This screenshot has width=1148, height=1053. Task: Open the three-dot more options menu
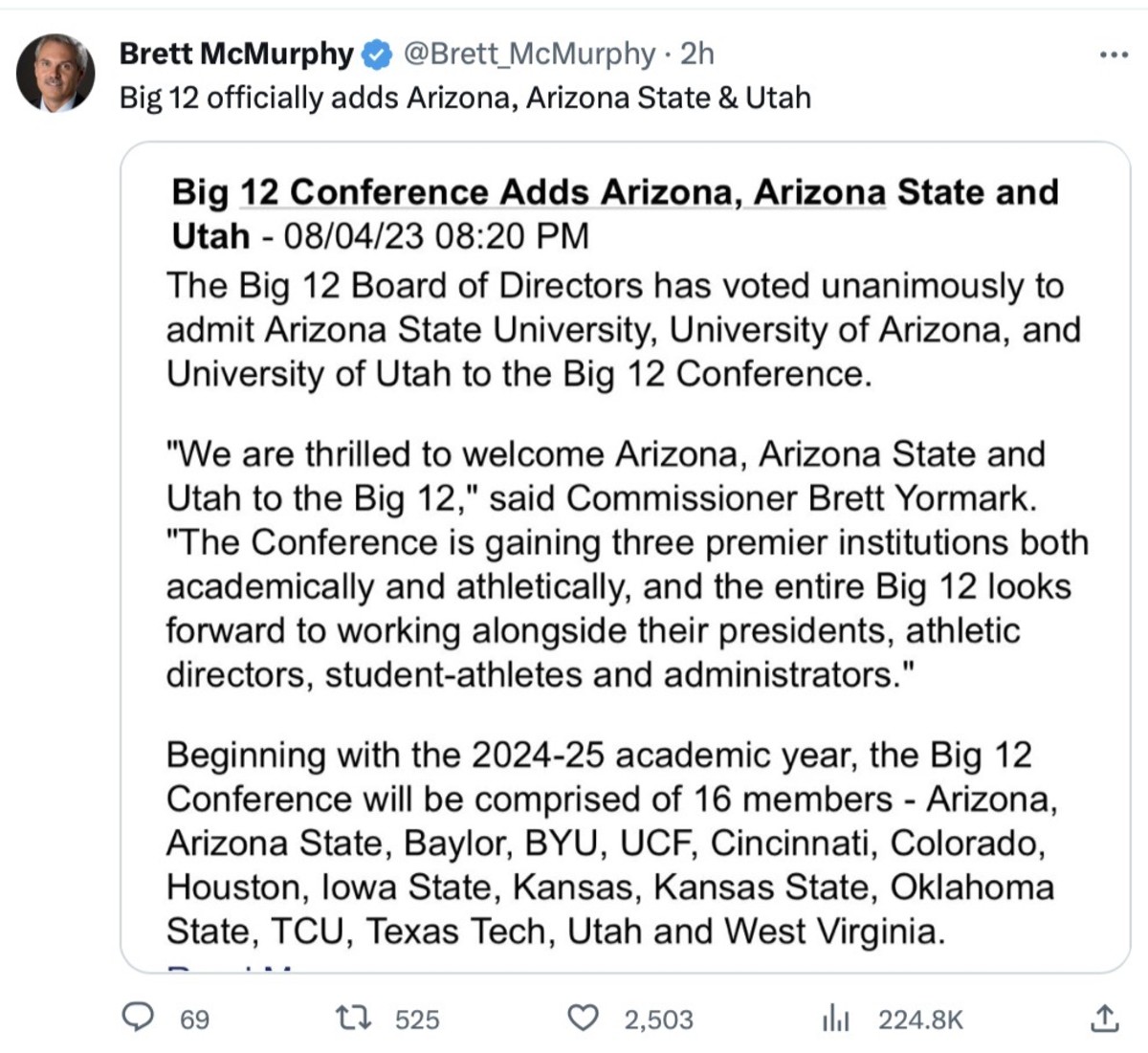[x=1114, y=55]
